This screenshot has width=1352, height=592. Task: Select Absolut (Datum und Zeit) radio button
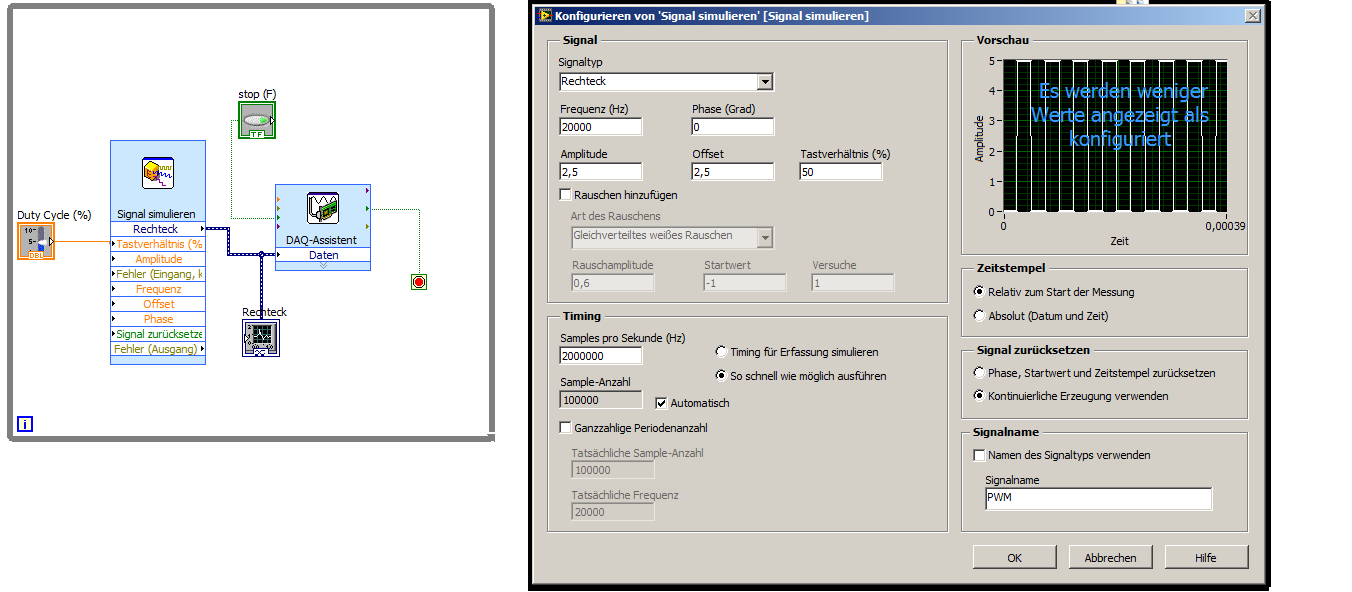coord(979,315)
